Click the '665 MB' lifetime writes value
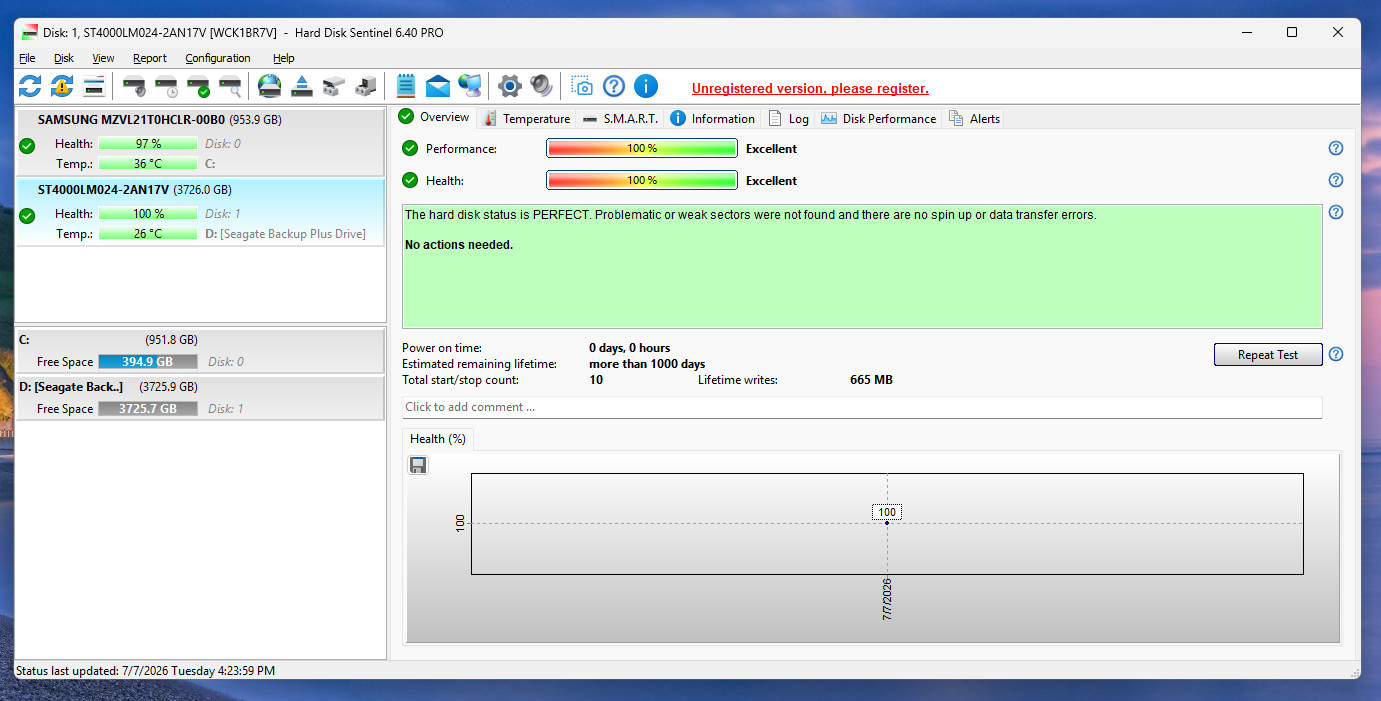Screen dimensions: 1381x701 click(x=871, y=380)
